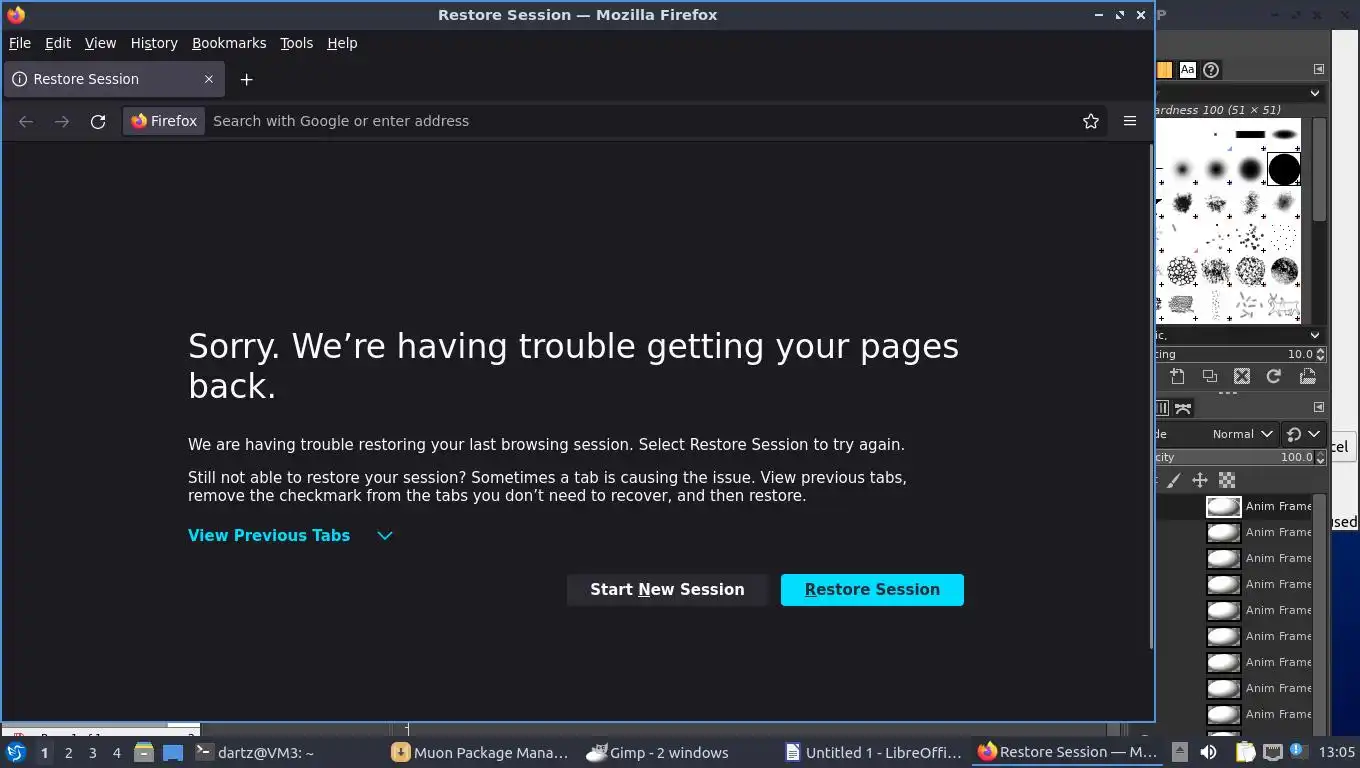Viewport: 1360px width, 768px height.
Task: Open GIMP question-mark dock tab
Action: pyautogui.click(x=1211, y=70)
